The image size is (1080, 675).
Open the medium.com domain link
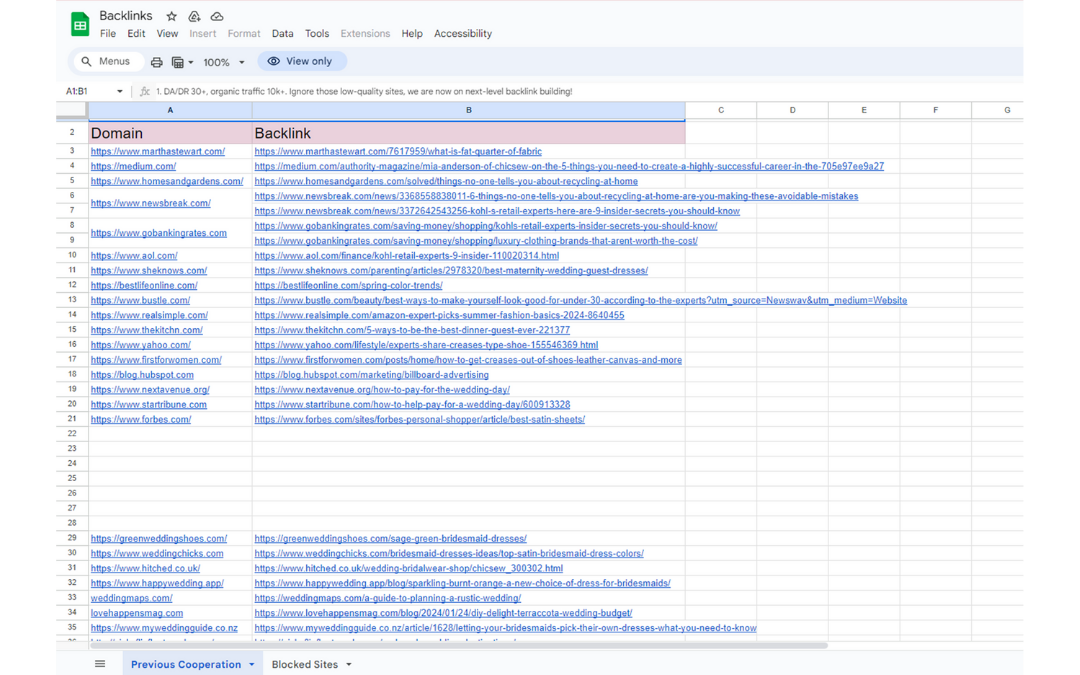pos(133,167)
